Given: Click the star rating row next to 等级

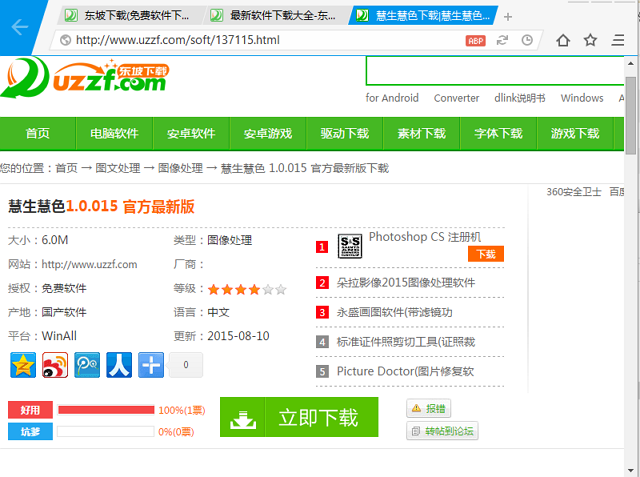Looking at the screenshot, I should [247, 289].
